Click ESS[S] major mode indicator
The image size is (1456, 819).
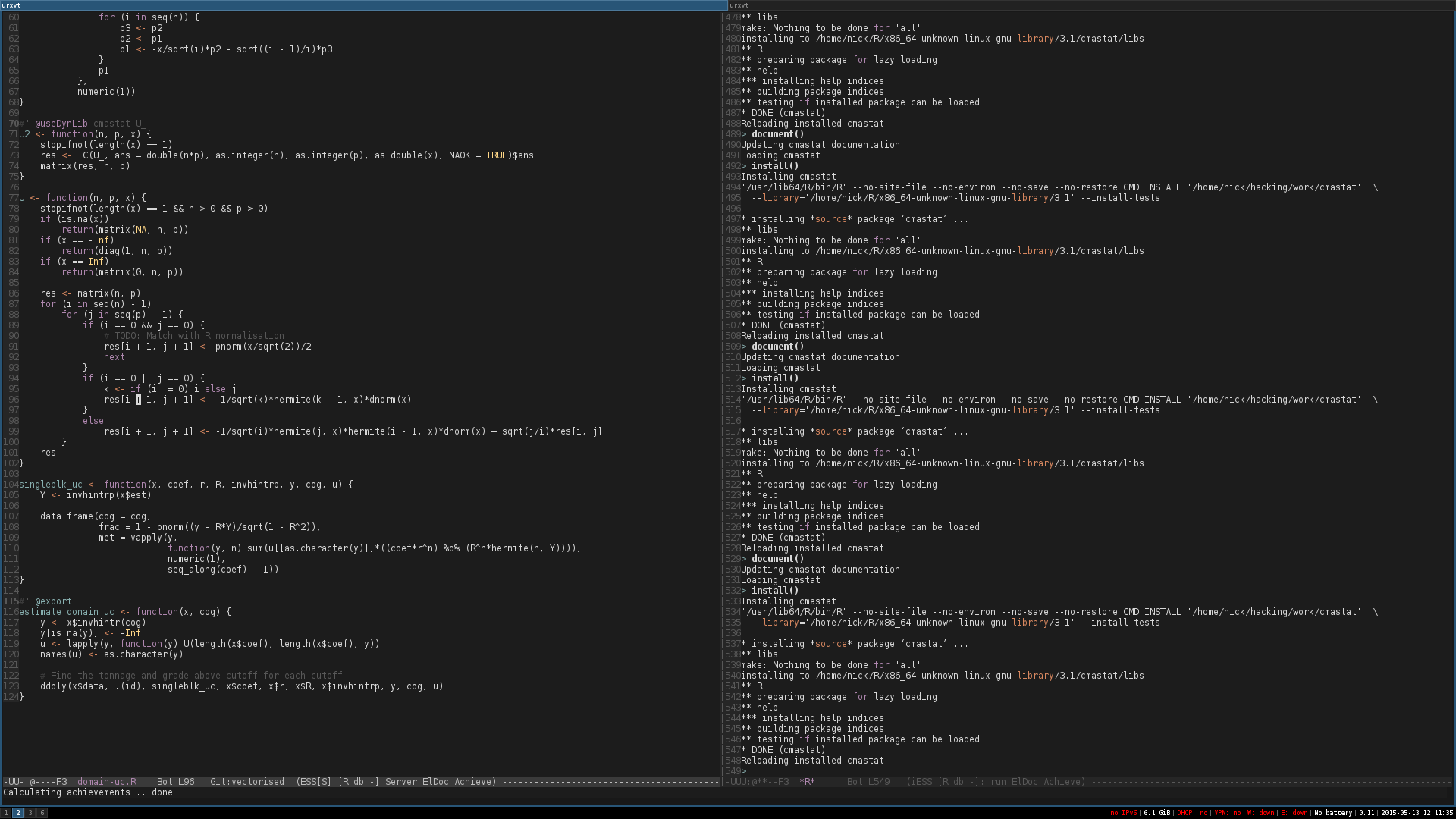click(x=316, y=782)
